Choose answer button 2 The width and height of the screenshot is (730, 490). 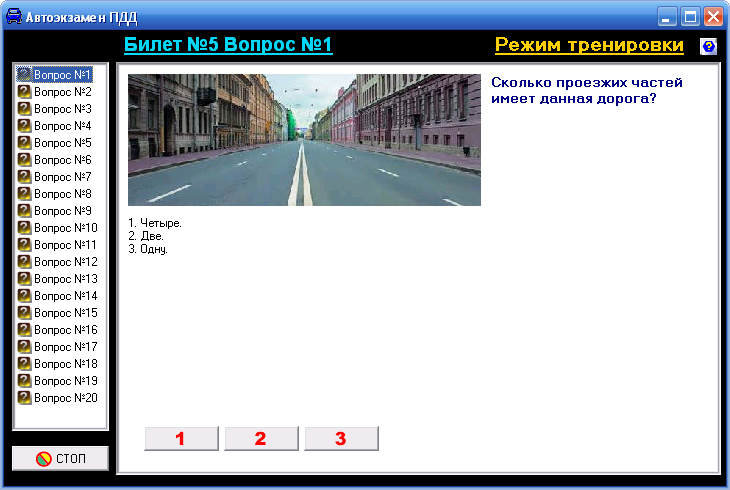tap(260, 438)
